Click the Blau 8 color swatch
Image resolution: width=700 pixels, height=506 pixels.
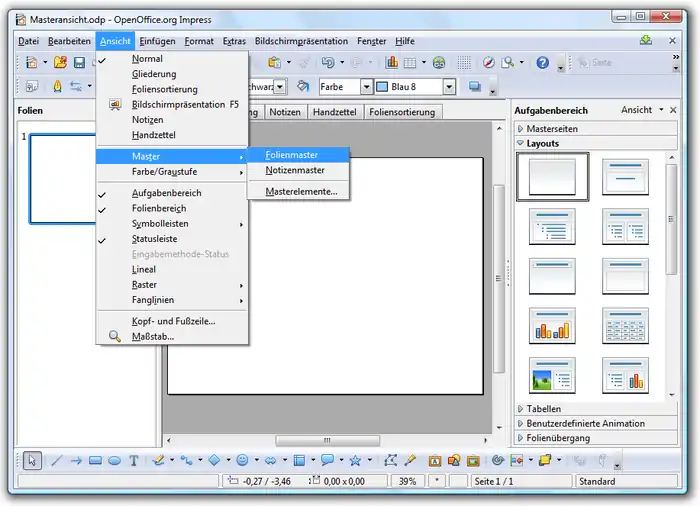(x=382, y=87)
